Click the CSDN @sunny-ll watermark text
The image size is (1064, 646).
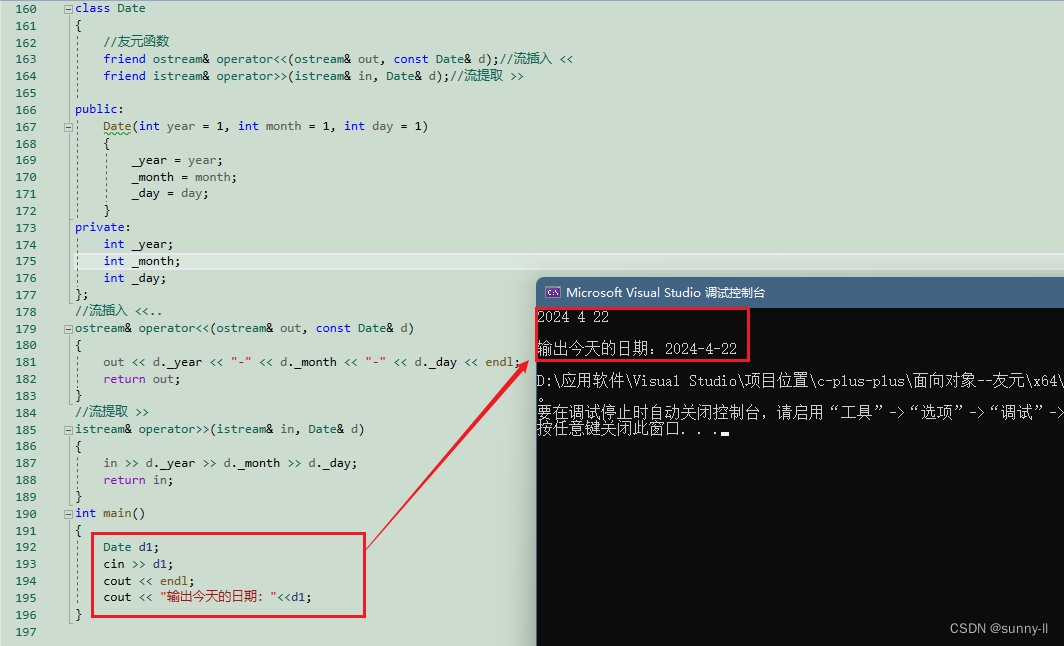pos(999,628)
